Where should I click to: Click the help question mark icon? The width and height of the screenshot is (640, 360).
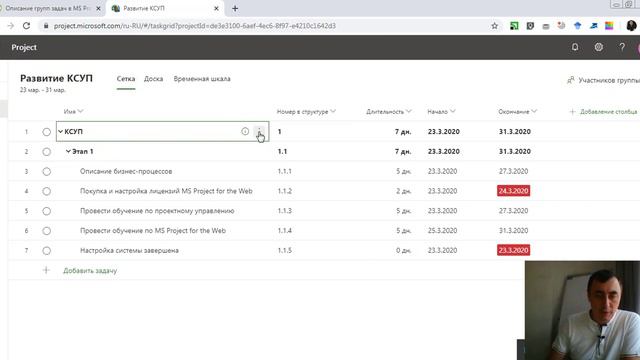pos(622,47)
